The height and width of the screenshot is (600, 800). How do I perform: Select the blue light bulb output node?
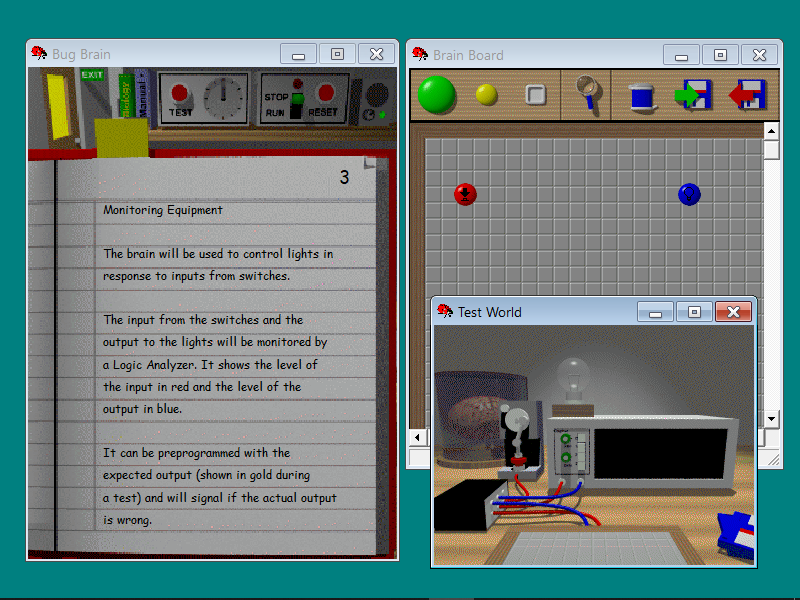(689, 194)
